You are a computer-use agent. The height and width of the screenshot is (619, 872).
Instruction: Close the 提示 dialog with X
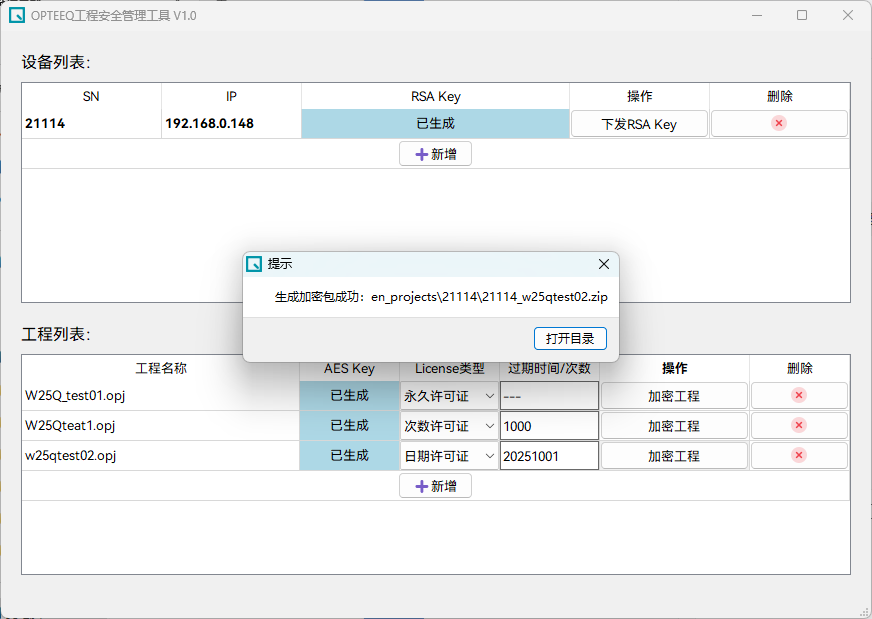tap(604, 264)
